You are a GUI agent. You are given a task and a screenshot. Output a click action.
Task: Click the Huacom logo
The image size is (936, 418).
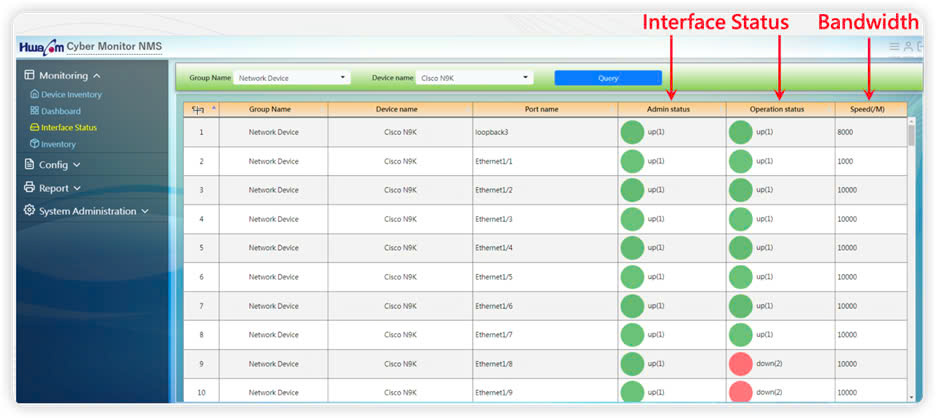point(40,47)
